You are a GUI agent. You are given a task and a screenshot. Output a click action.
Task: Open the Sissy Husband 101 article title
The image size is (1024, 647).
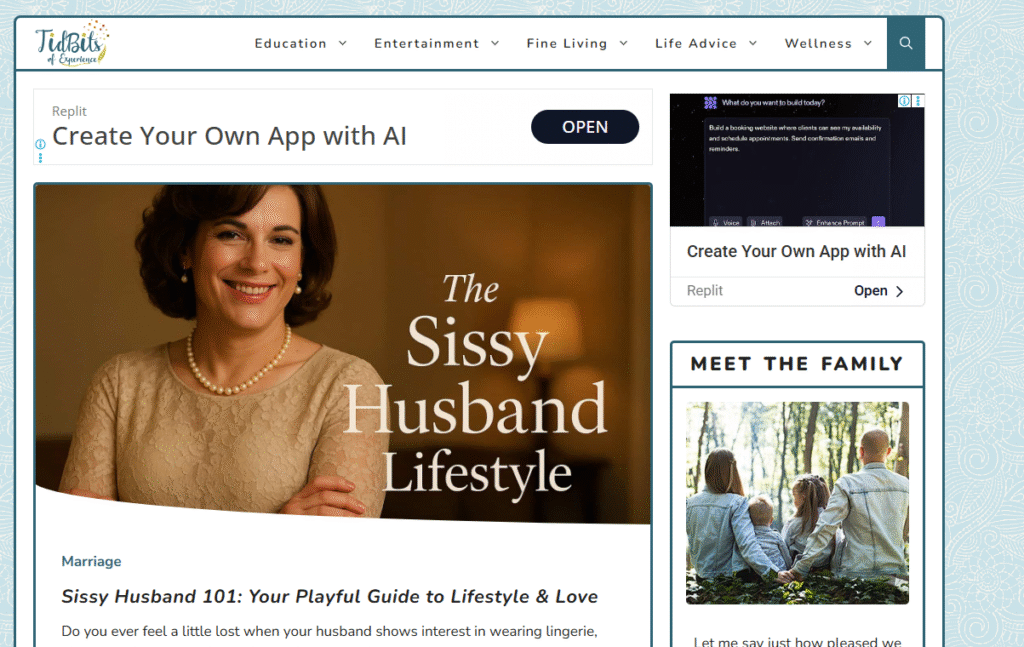(329, 597)
